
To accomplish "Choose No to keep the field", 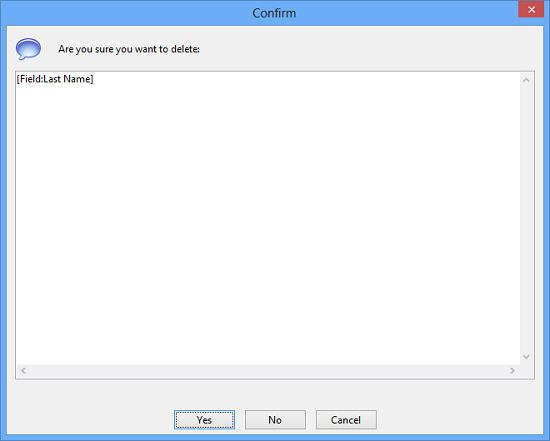I will [275, 420].
